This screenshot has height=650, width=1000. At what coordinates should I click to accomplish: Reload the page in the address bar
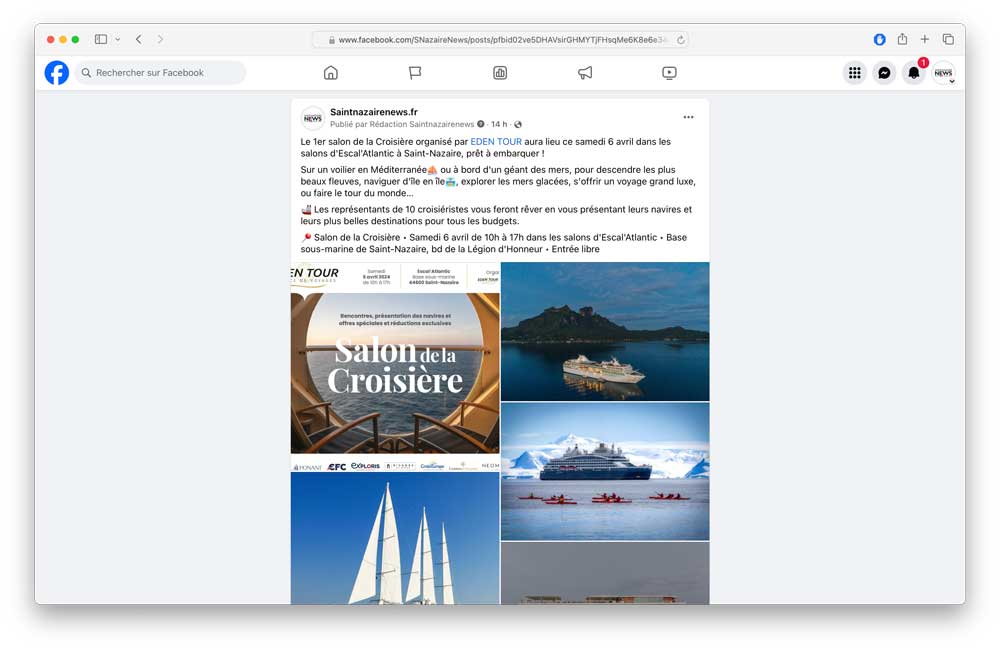pyautogui.click(x=681, y=40)
